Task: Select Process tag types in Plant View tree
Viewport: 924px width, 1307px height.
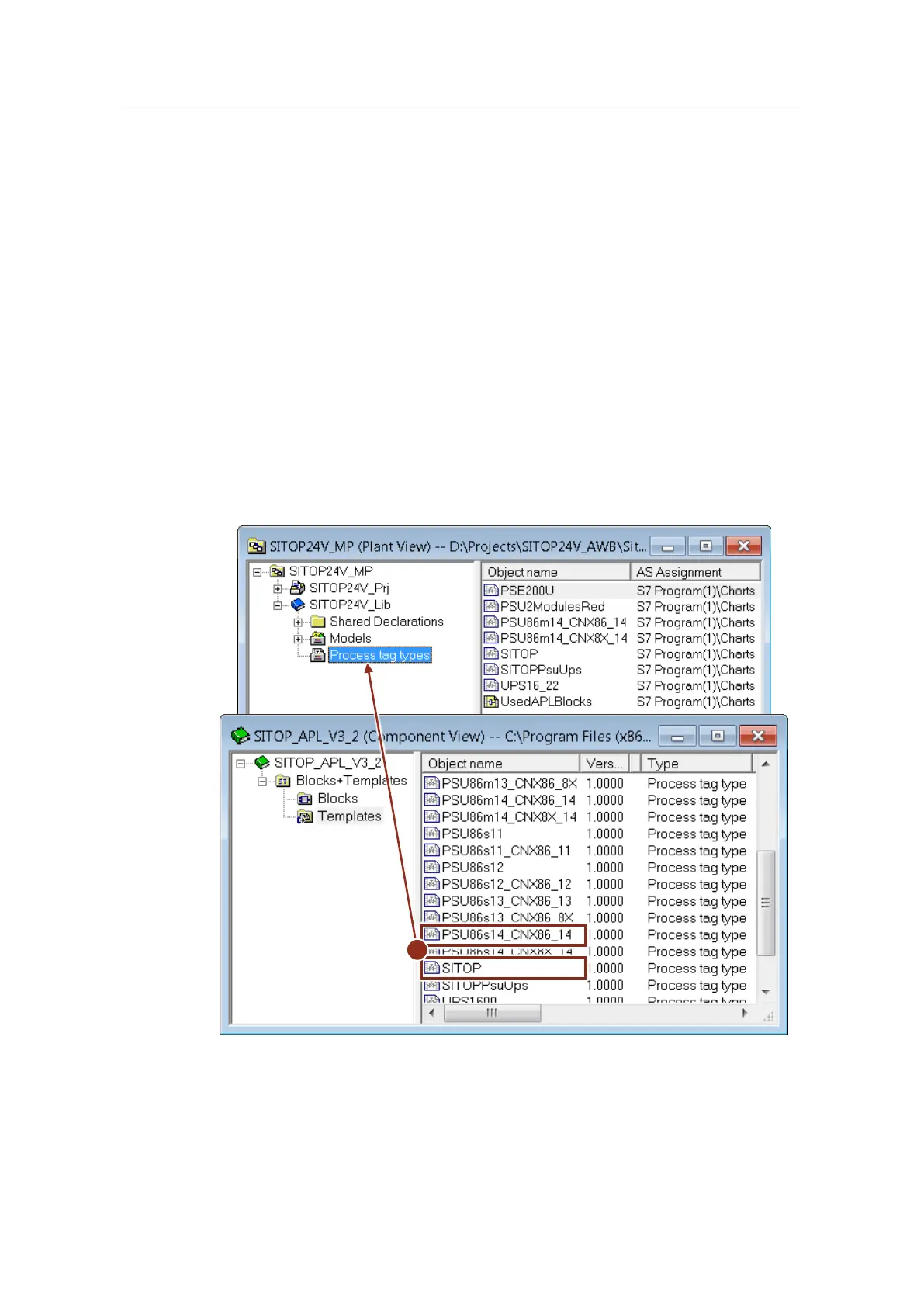Action: point(379,655)
